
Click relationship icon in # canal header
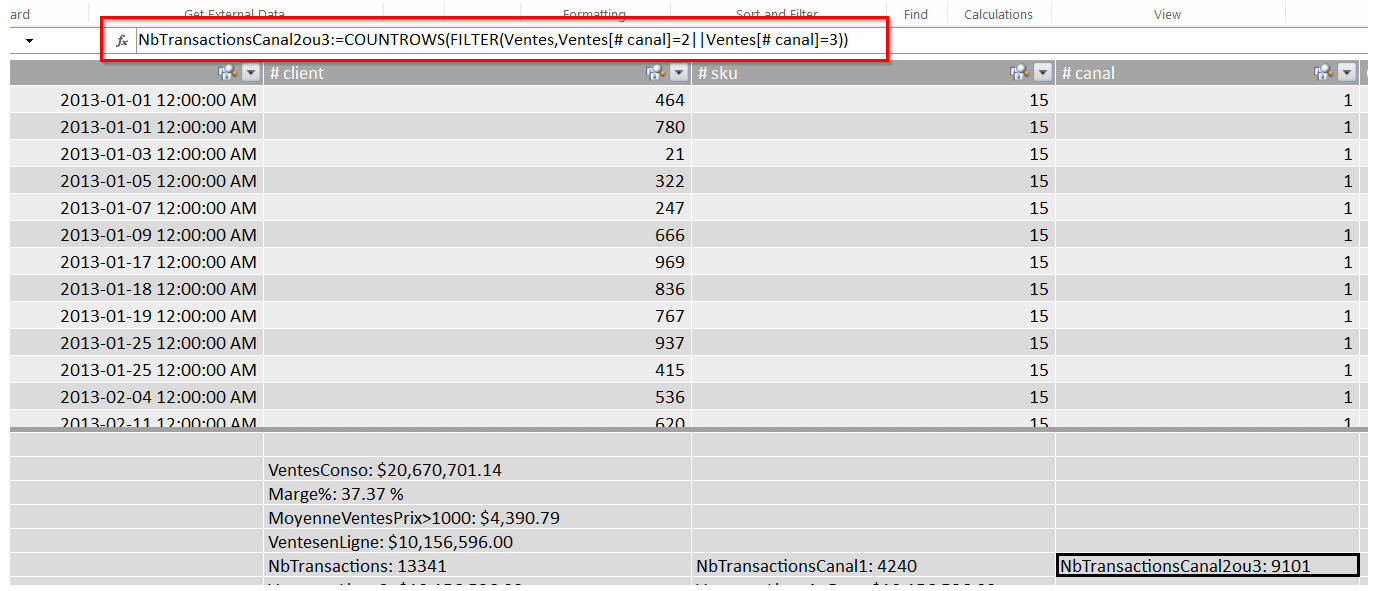point(1323,73)
